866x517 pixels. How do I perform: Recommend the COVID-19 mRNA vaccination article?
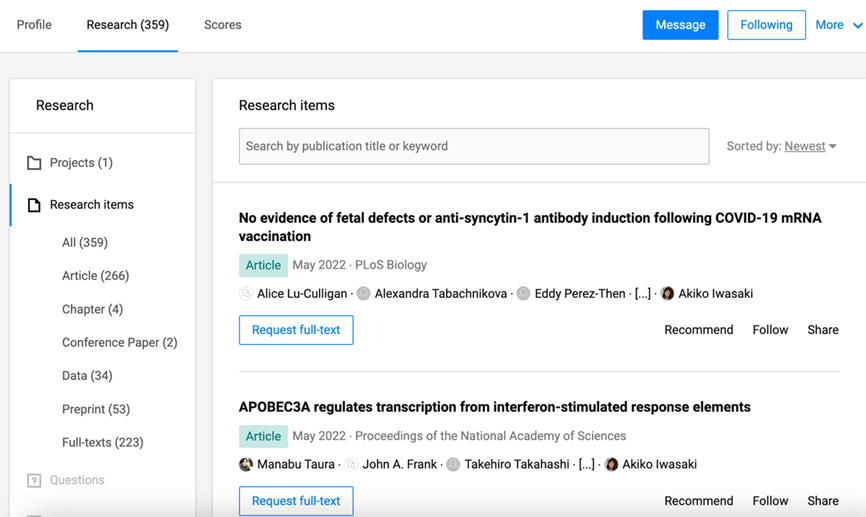[x=698, y=330]
